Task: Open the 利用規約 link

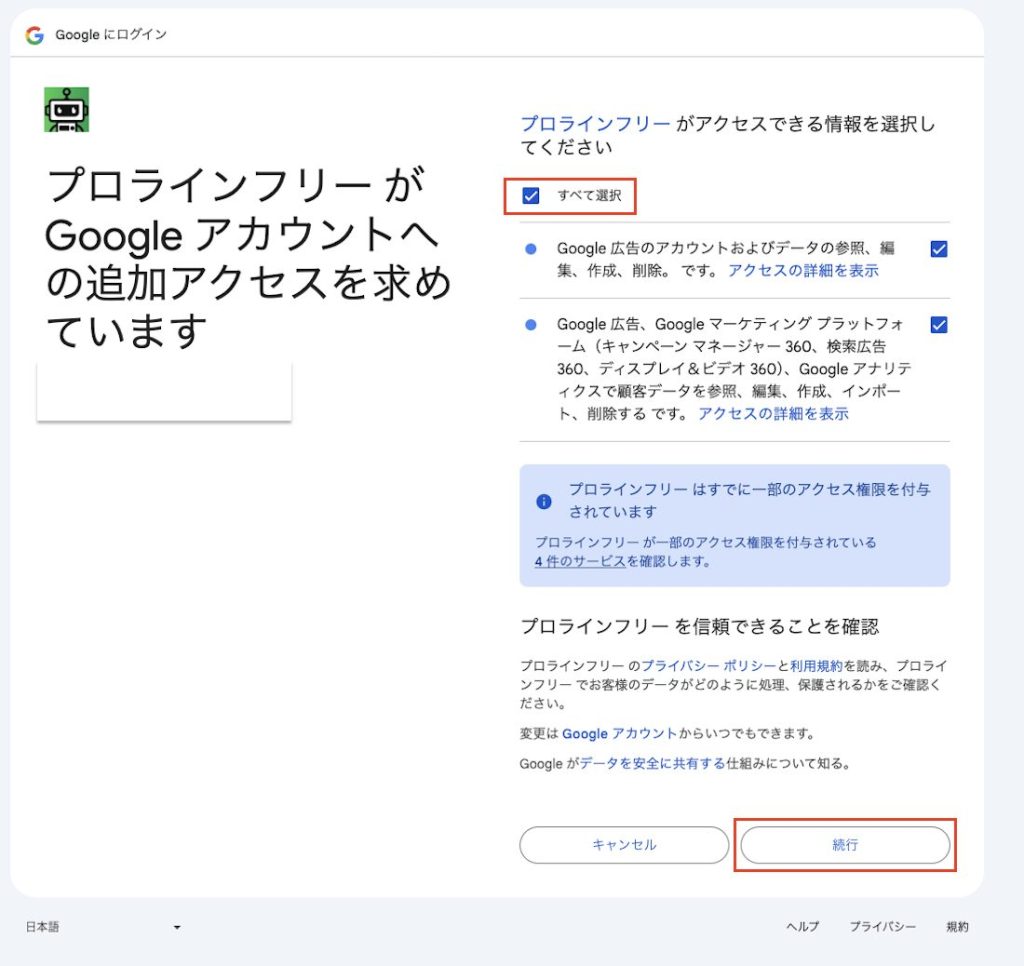Action: tap(816, 666)
